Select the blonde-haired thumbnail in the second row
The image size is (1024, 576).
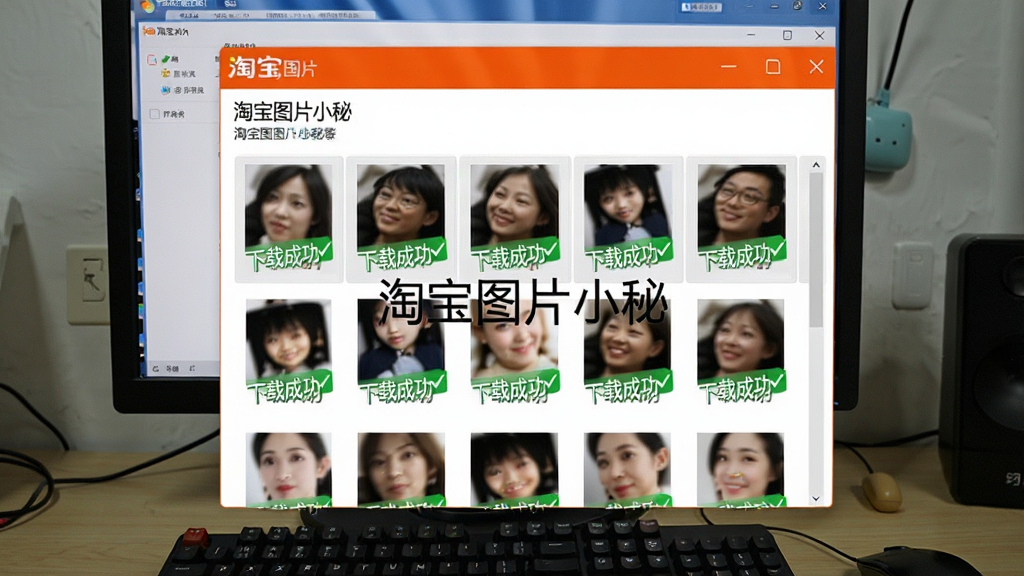[515, 351]
